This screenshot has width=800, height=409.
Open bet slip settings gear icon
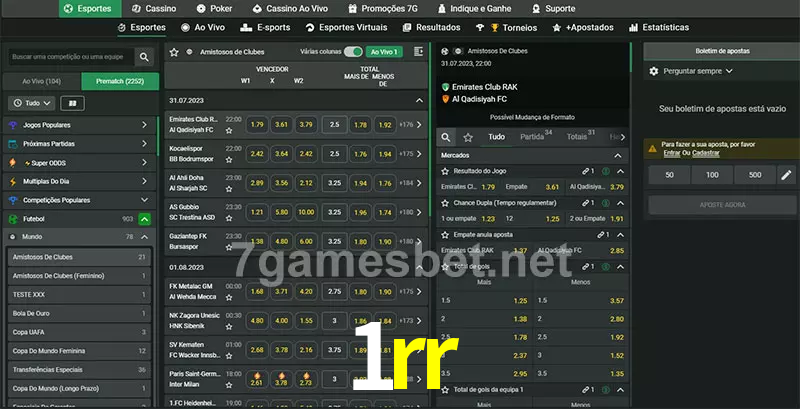click(x=654, y=71)
